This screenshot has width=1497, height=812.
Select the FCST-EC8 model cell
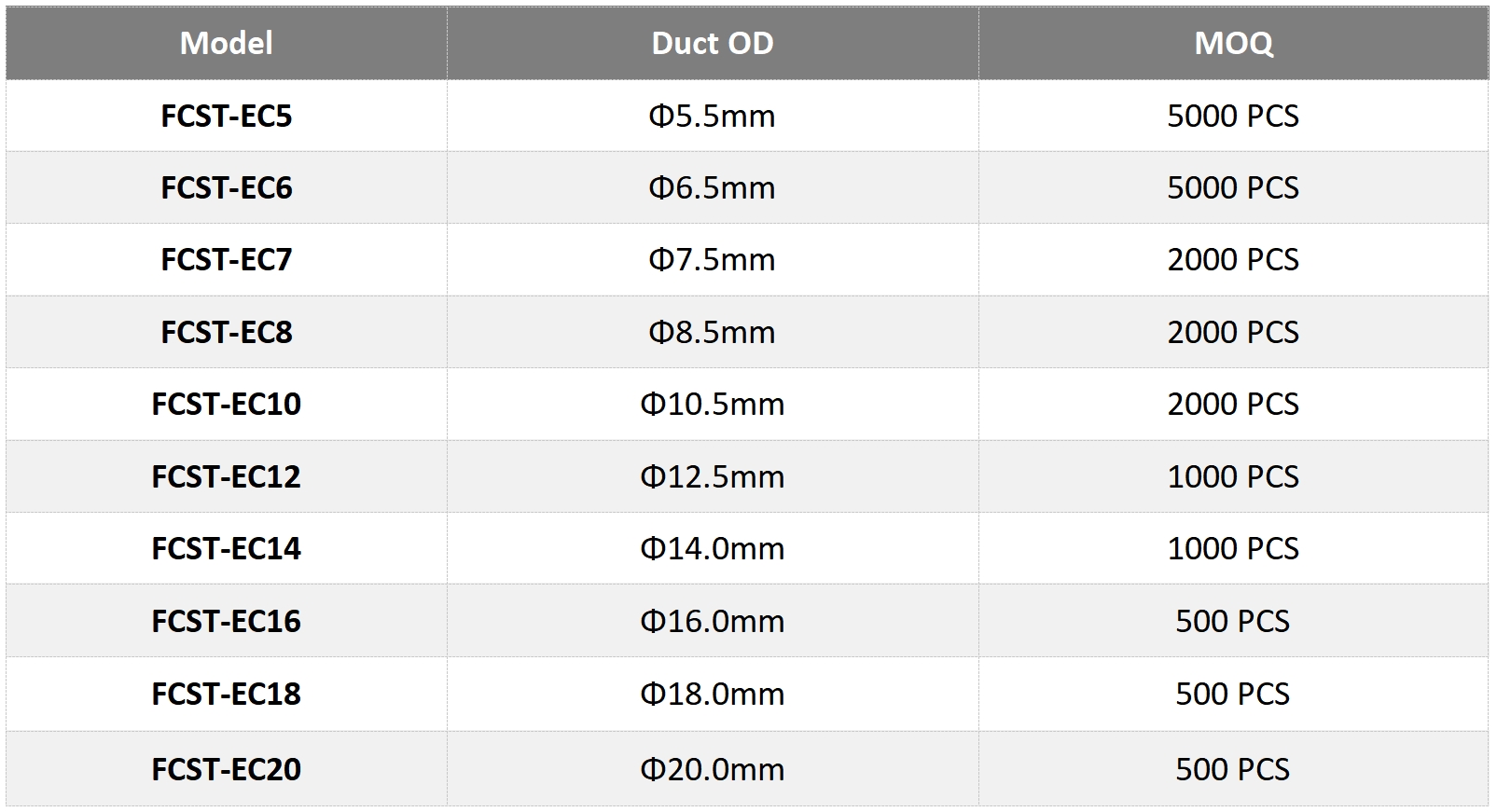226,332
